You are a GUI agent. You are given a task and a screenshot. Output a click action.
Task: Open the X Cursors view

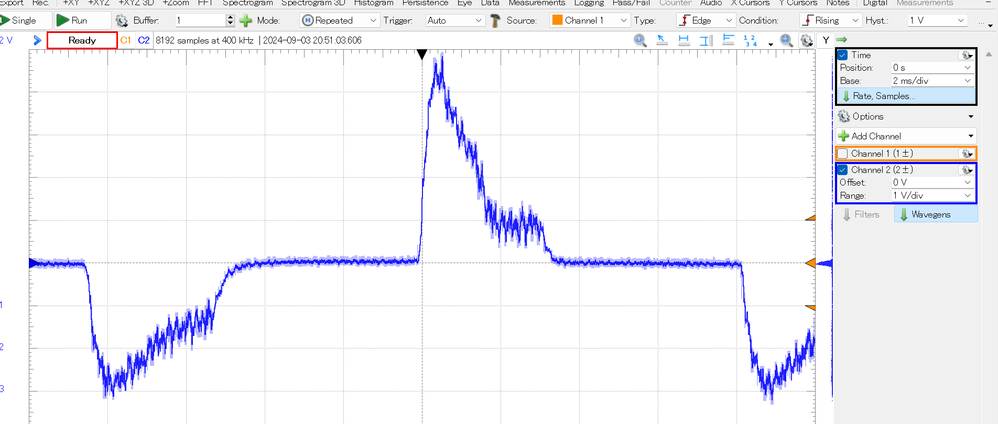pos(750,3)
